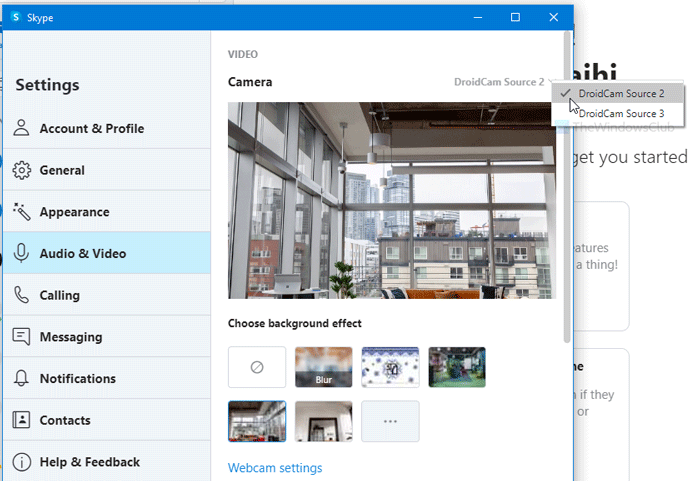Pick the green room background effect
The width and height of the screenshot is (700, 481).
(x=457, y=367)
